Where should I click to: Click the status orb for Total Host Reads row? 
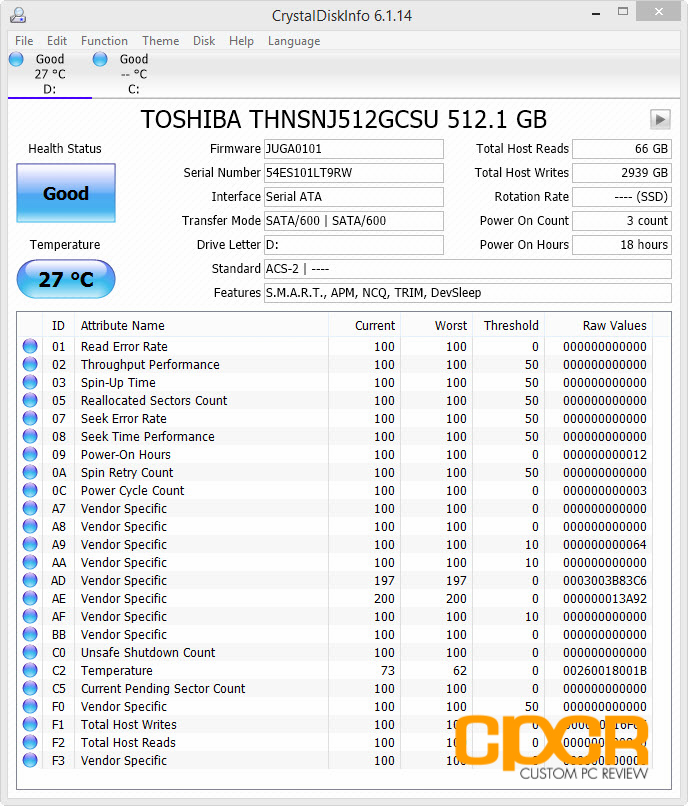tap(30, 742)
